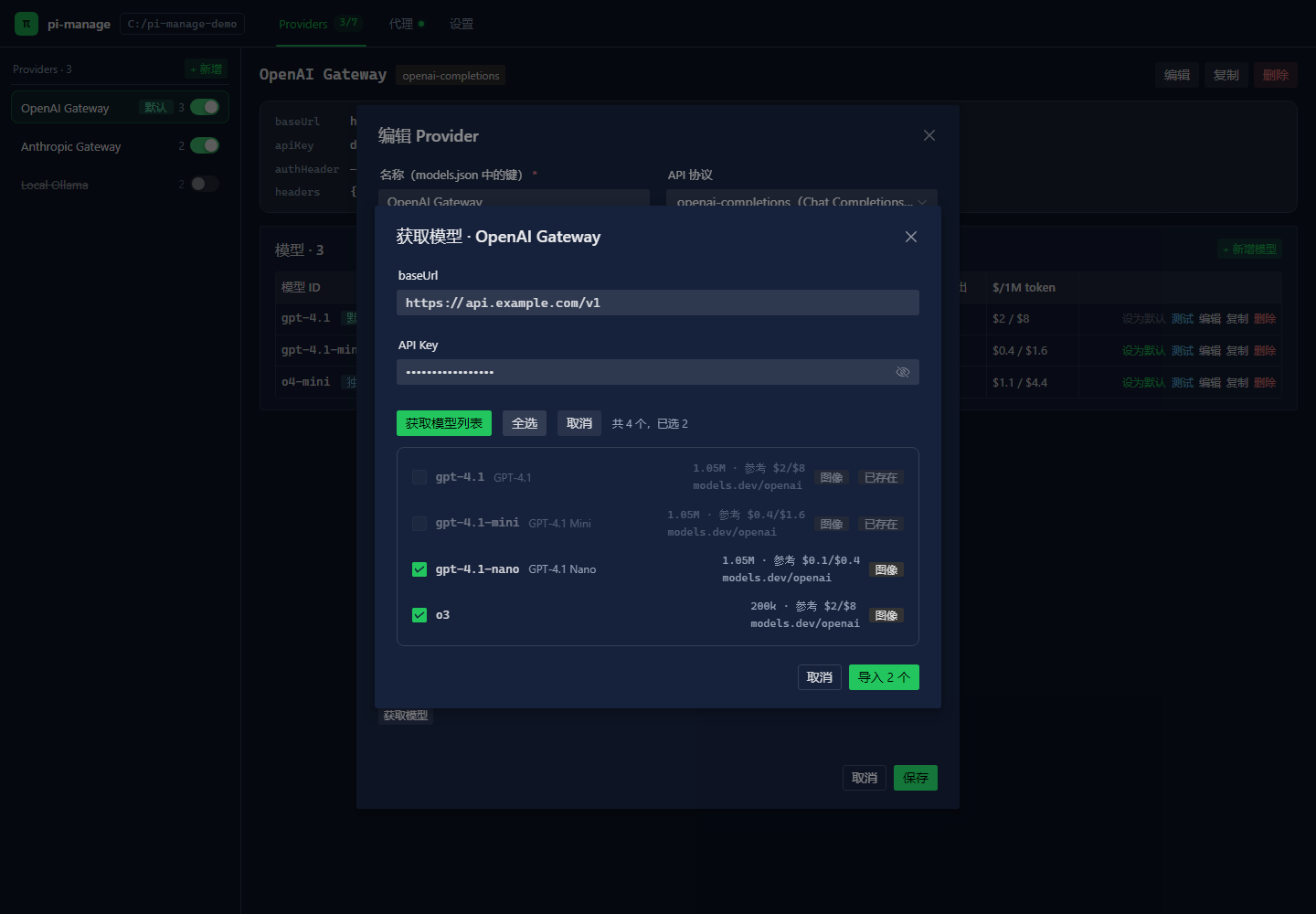The image size is (1316, 914).
Task: Add a provider with + 新增
Action: click(x=207, y=69)
